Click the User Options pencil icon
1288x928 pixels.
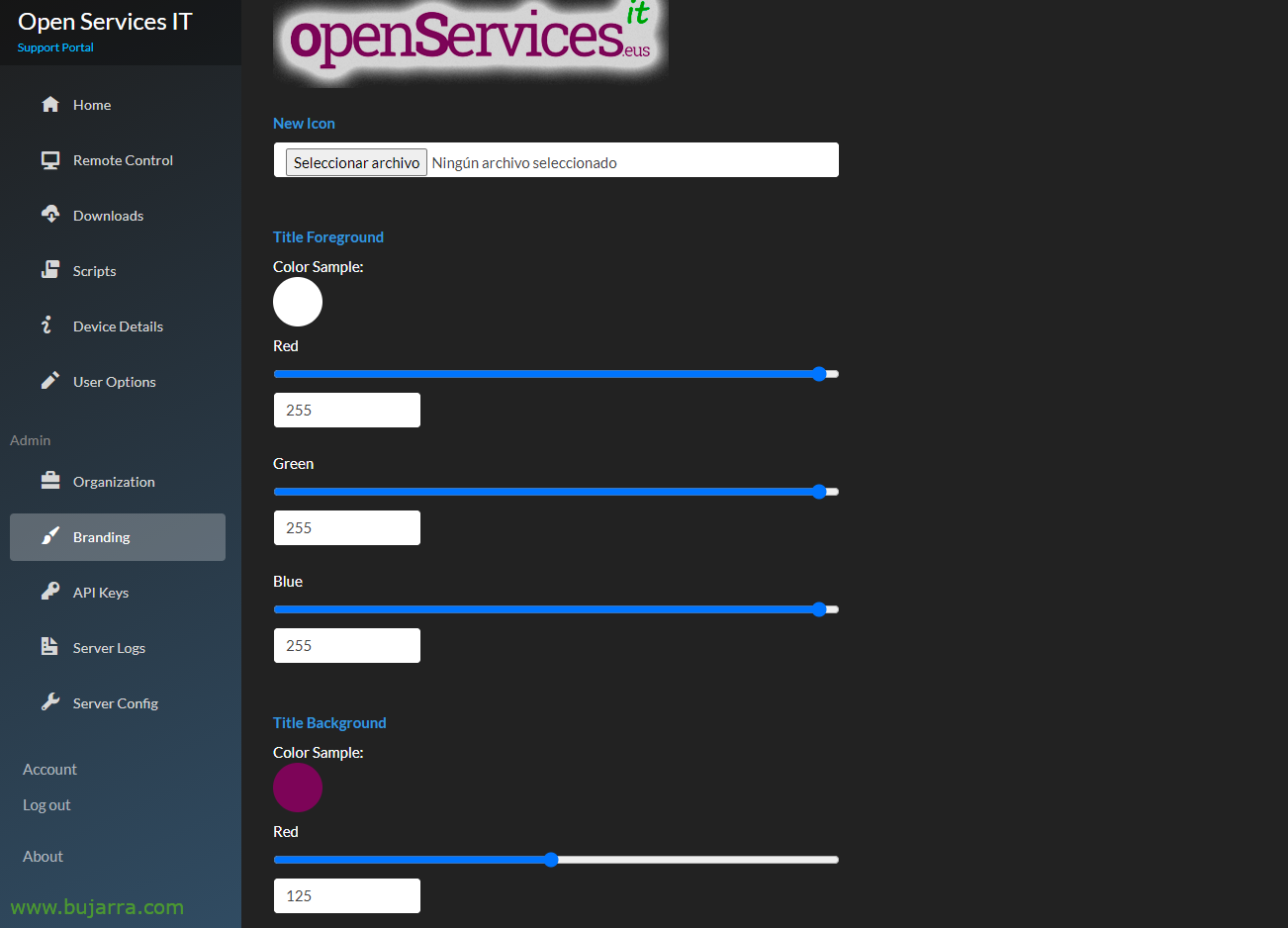tap(49, 381)
